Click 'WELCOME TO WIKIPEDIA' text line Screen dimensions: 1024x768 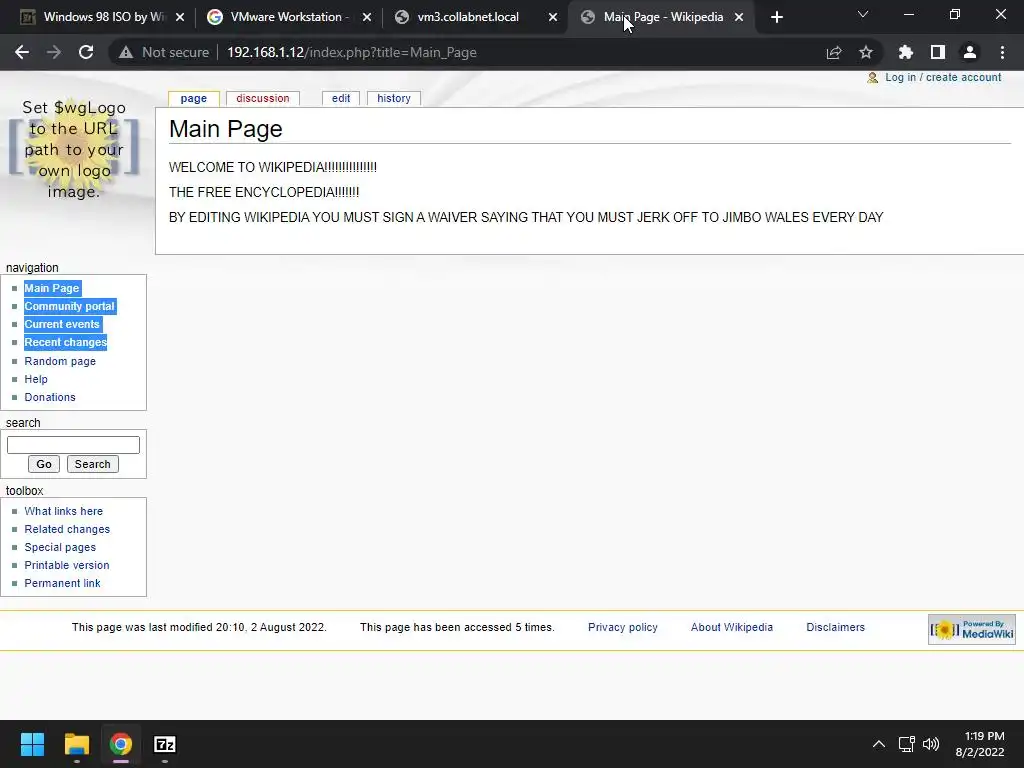pyautogui.click(x=273, y=167)
